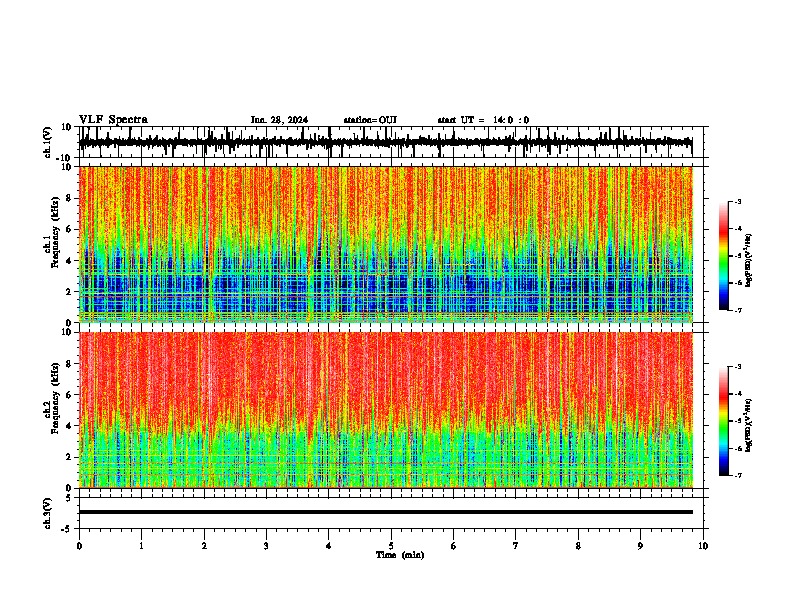Click the 'station=OUJ' header text
792x612 pixels.
tap(370, 120)
